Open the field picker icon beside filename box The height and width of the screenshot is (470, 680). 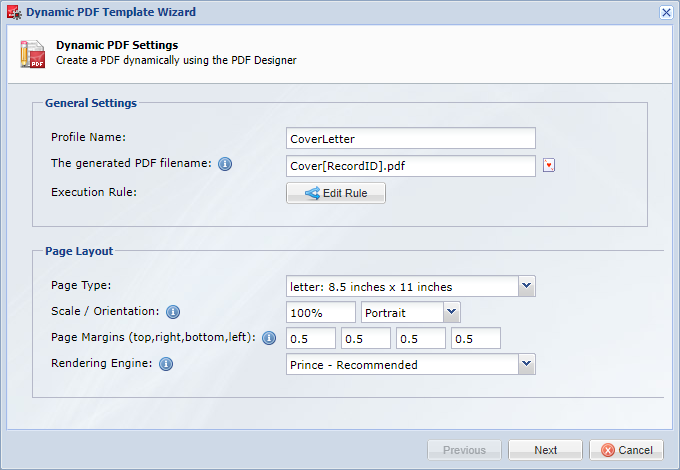pyautogui.click(x=549, y=165)
